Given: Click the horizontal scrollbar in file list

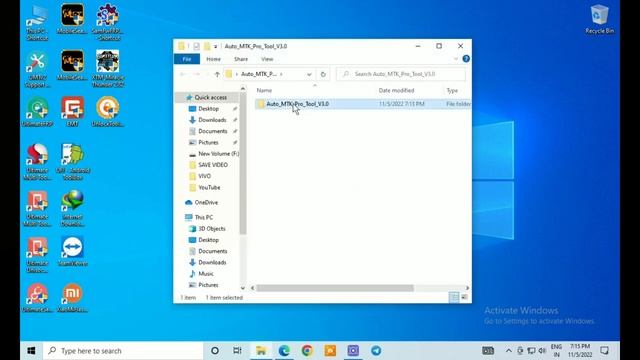Looking at the screenshot, I should pyautogui.click(x=335, y=288).
